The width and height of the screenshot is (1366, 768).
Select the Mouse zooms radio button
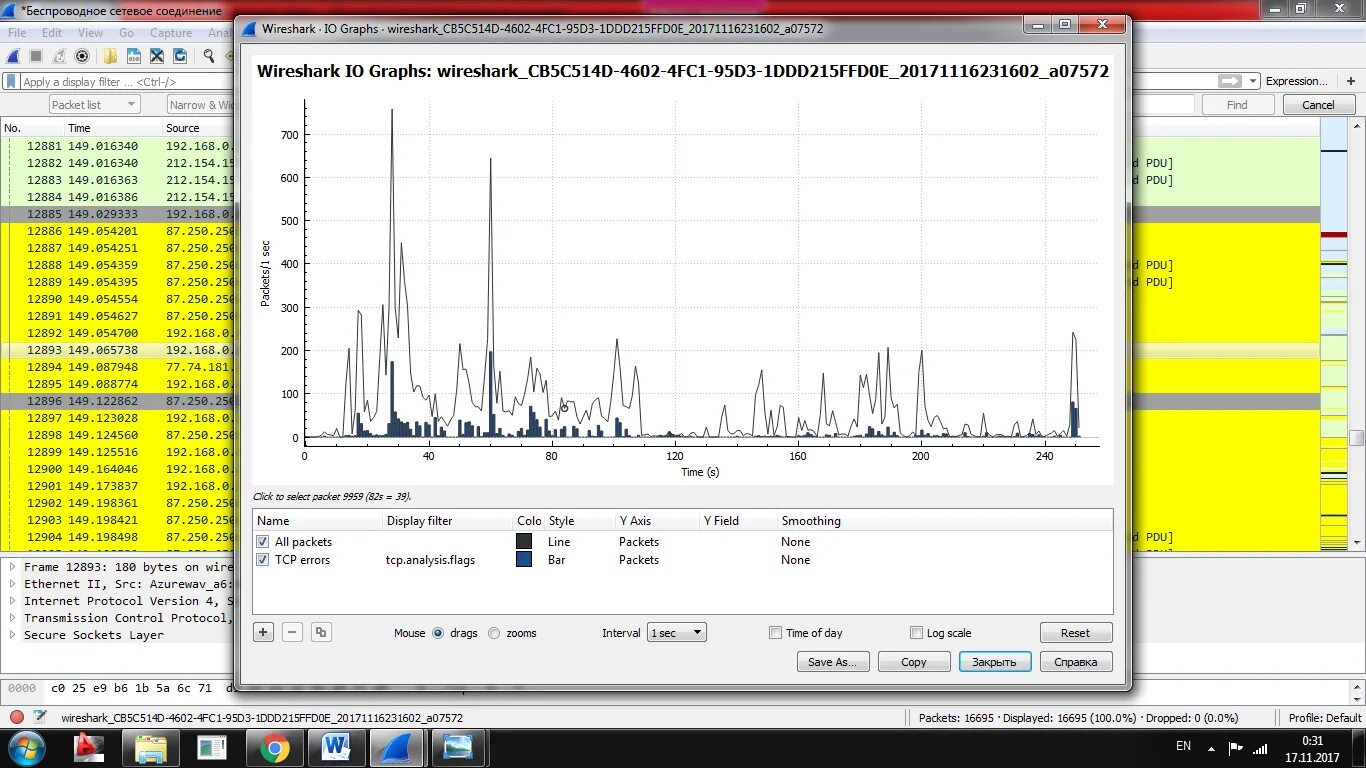(x=494, y=633)
